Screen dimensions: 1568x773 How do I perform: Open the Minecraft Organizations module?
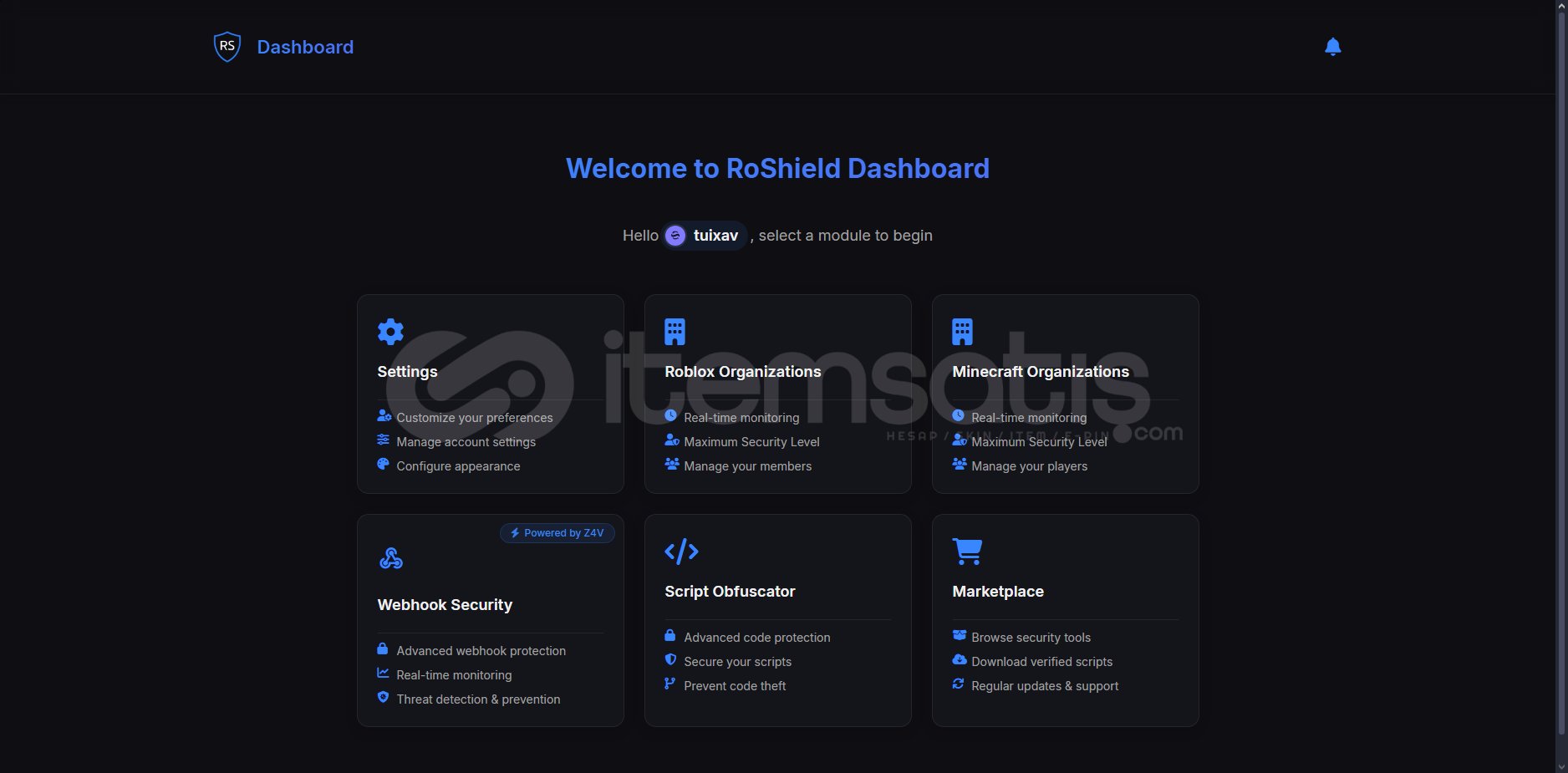pyautogui.click(x=1041, y=372)
